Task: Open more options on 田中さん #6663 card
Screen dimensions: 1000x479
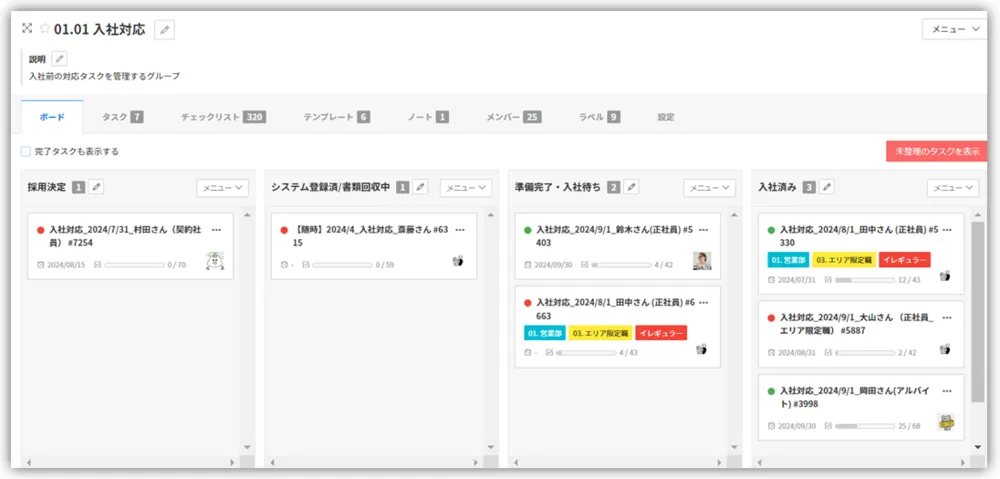Action: [x=703, y=303]
